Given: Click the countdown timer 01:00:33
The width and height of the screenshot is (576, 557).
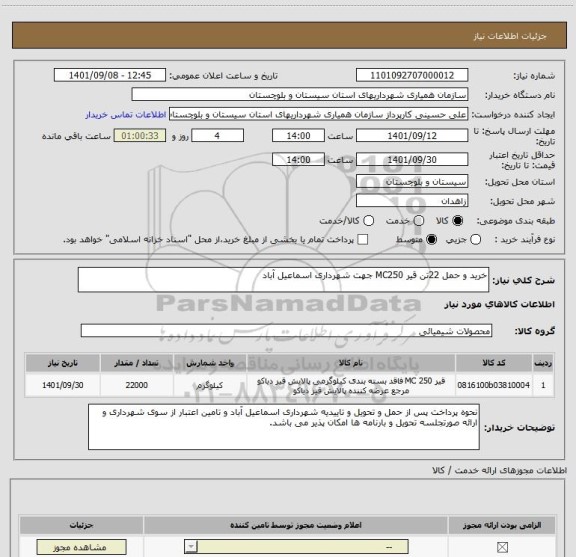Looking at the screenshot, I should [x=140, y=136].
